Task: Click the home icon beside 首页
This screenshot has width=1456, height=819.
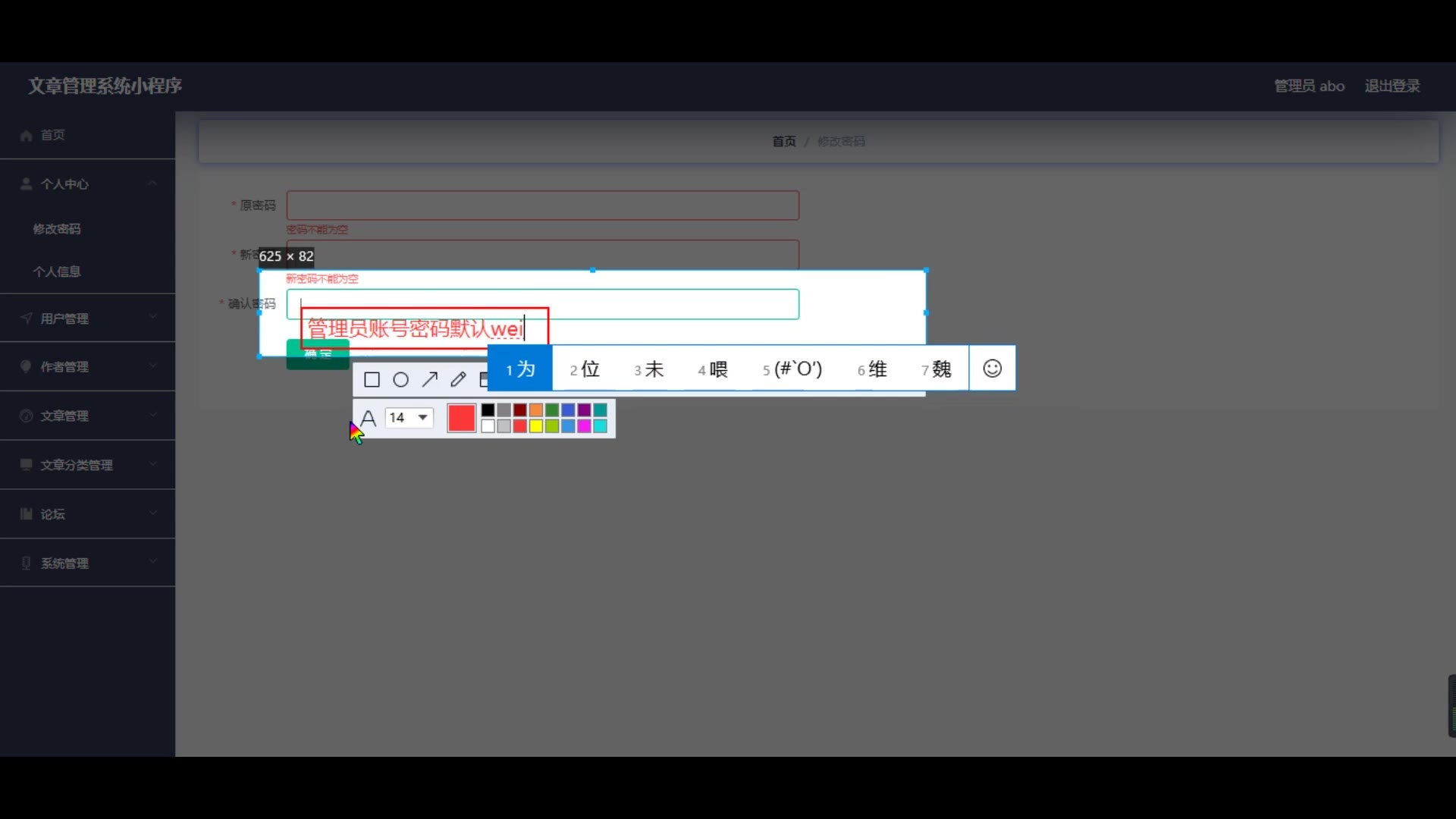Action: coord(27,136)
